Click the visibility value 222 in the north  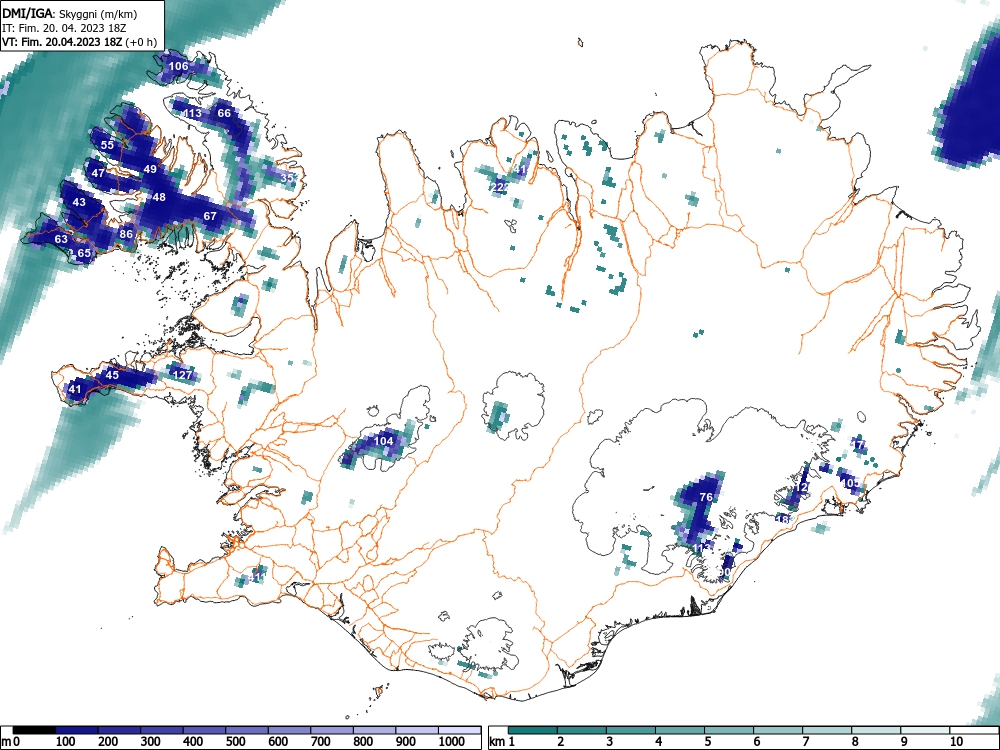point(501,186)
